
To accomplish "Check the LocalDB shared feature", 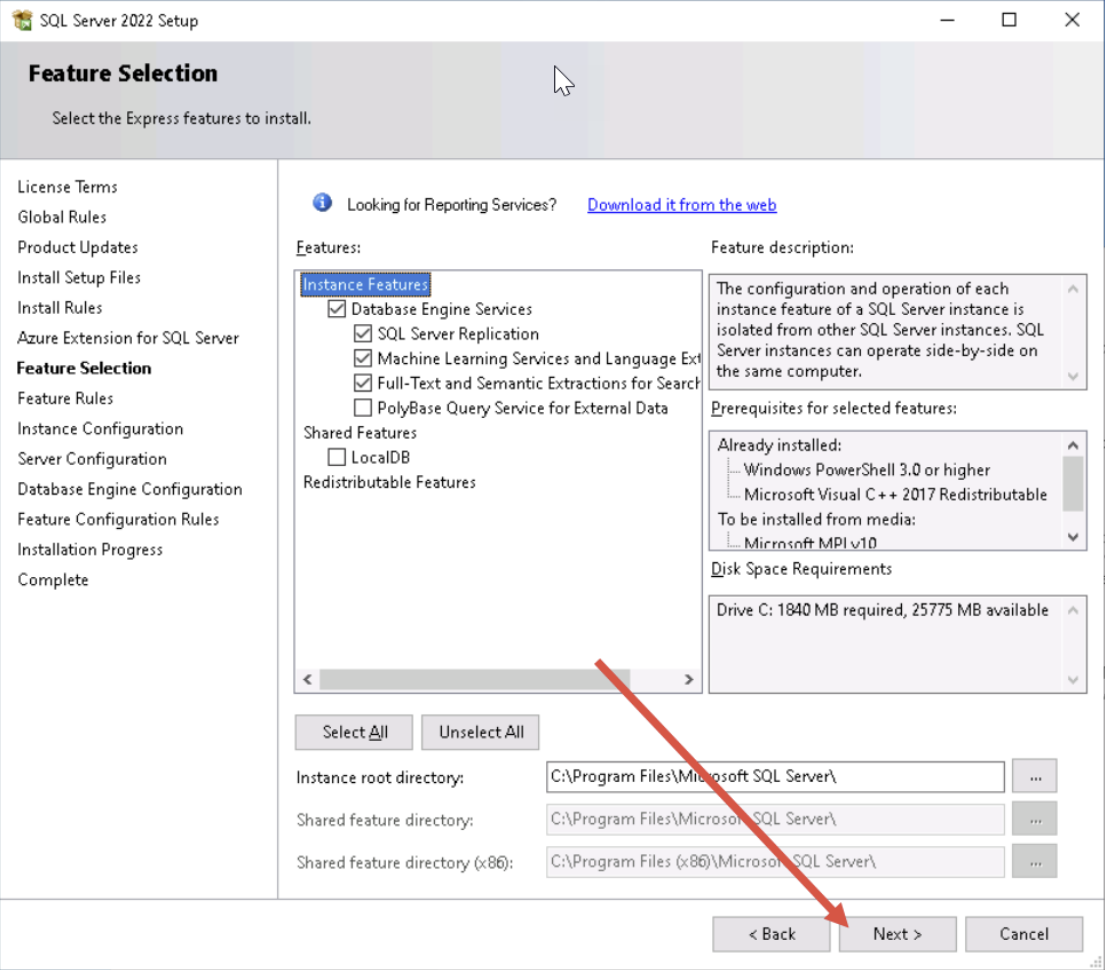I will click(337, 457).
